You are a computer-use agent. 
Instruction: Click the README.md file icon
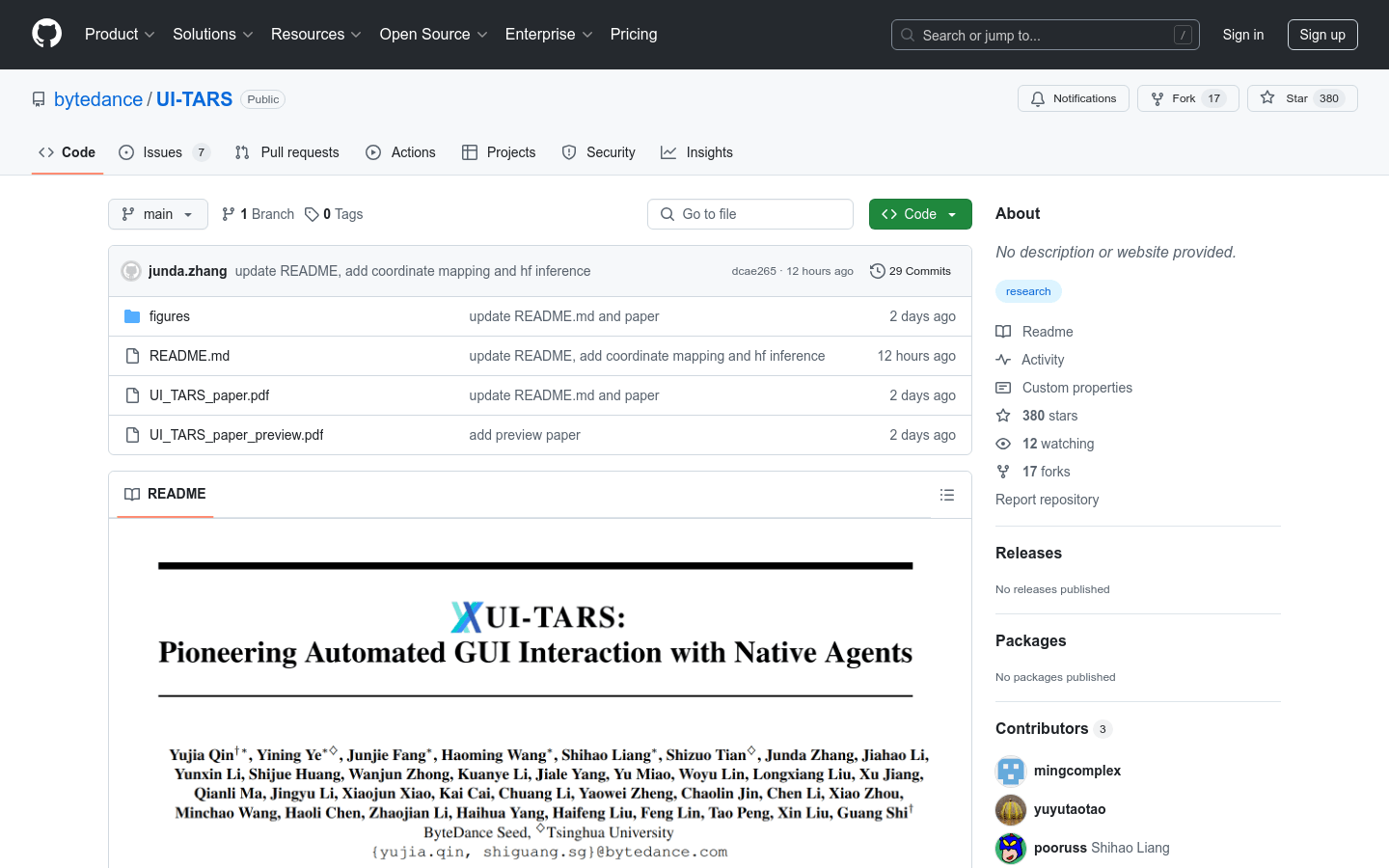tap(133, 356)
